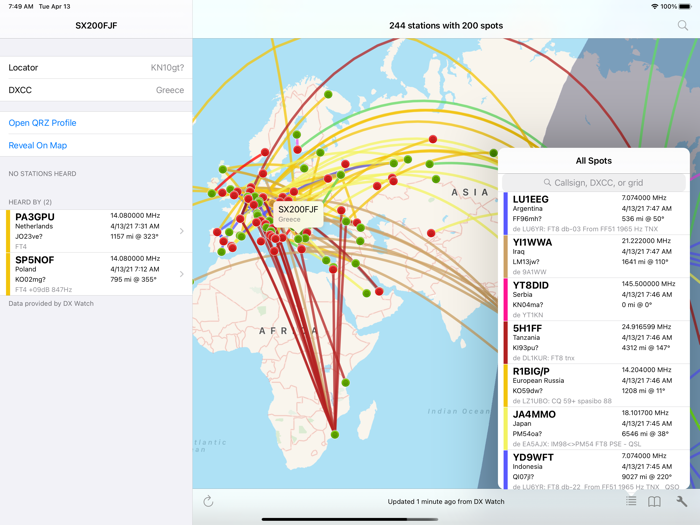The height and width of the screenshot is (525, 700).
Task: Tap the battery indicator in status bar
Action: [685, 6]
